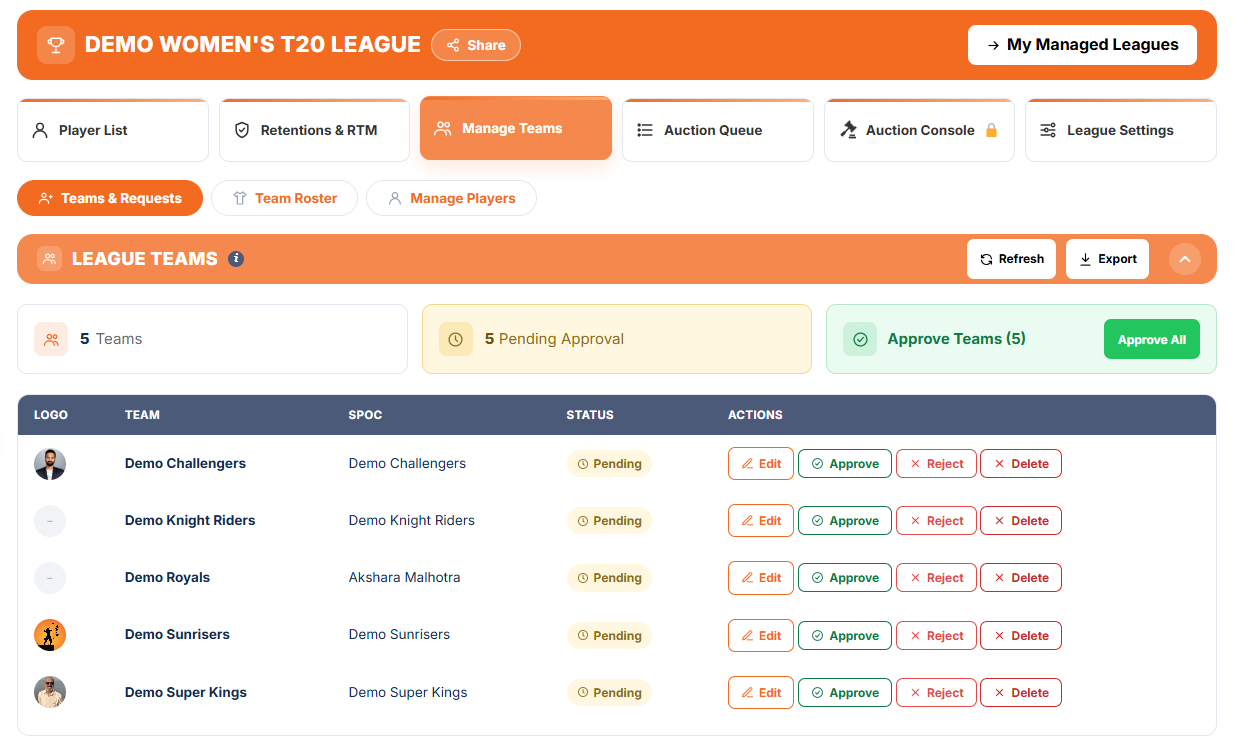This screenshot has width=1236, height=746.
Task: Click Demo Challengers team logo avatar
Action: 50,464
